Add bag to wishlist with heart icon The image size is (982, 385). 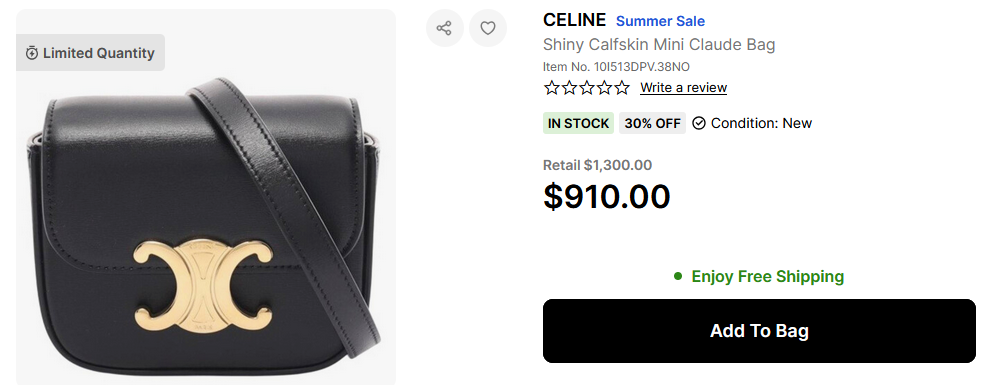488,28
